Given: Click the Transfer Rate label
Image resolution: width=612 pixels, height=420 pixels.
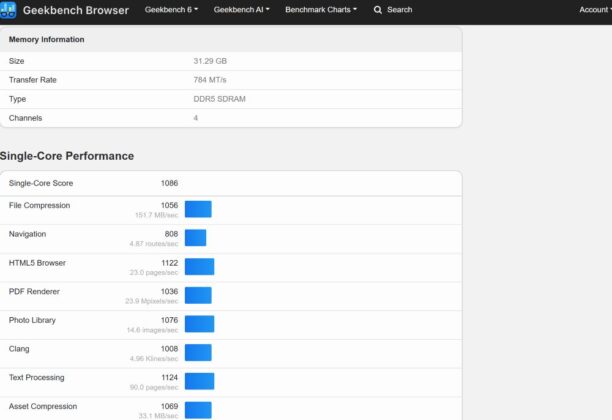Looking at the screenshot, I should (x=32, y=80).
